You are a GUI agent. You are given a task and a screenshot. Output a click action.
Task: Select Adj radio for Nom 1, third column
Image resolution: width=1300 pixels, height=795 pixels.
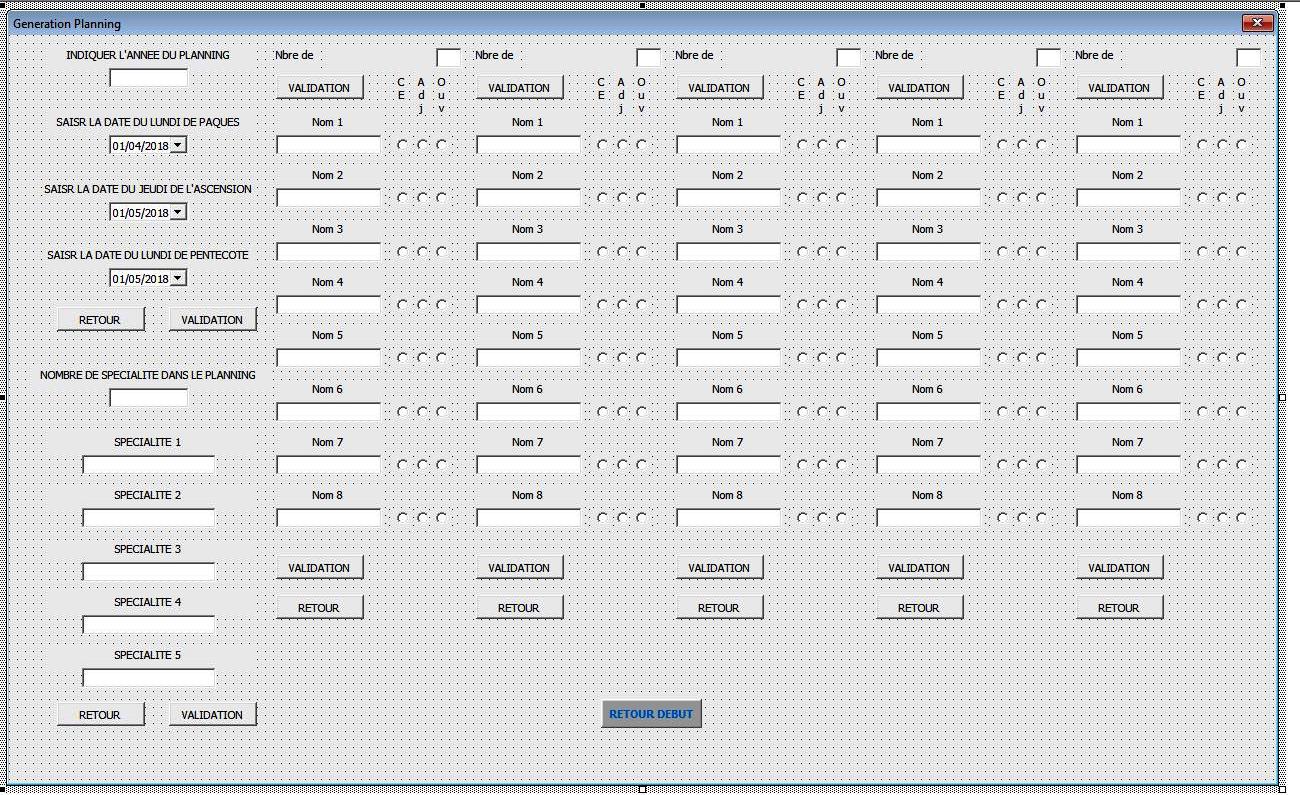822,145
